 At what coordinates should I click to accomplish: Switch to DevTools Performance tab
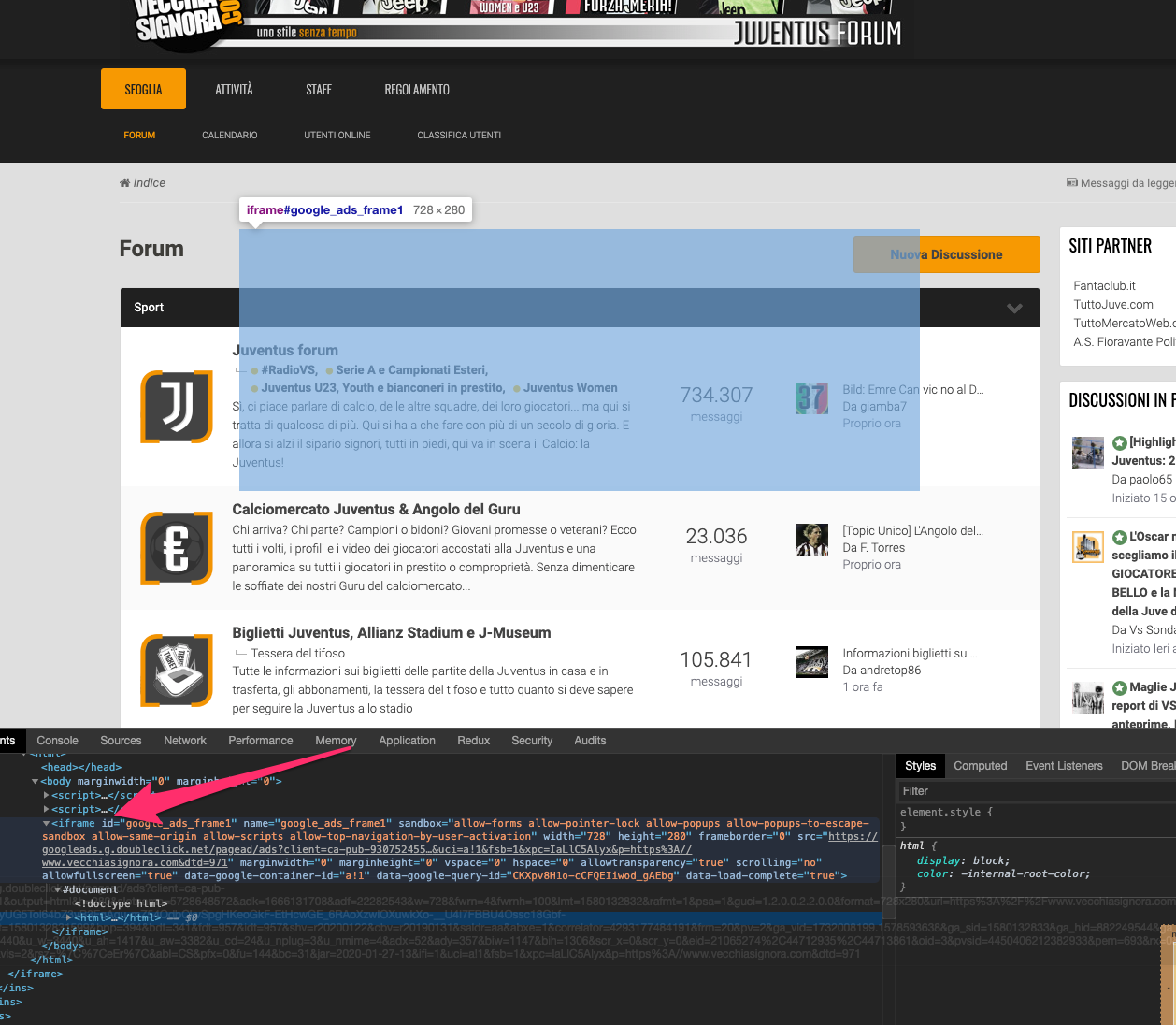click(x=261, y=740)
